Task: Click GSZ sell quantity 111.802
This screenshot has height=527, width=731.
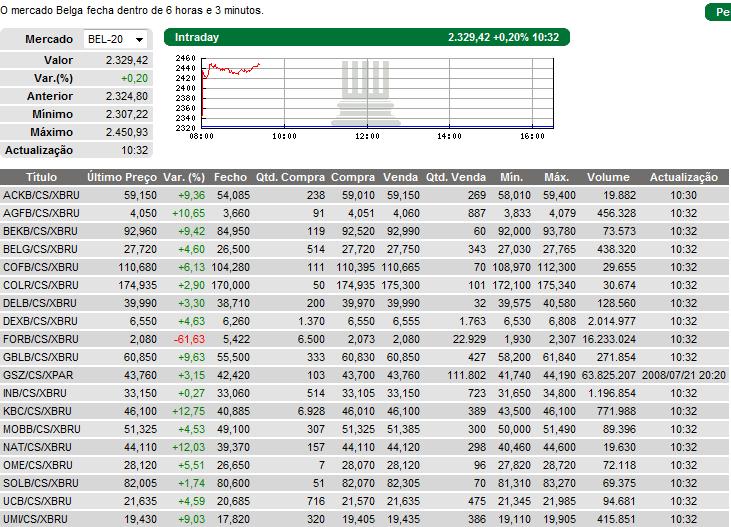Action: pos(466,375)
